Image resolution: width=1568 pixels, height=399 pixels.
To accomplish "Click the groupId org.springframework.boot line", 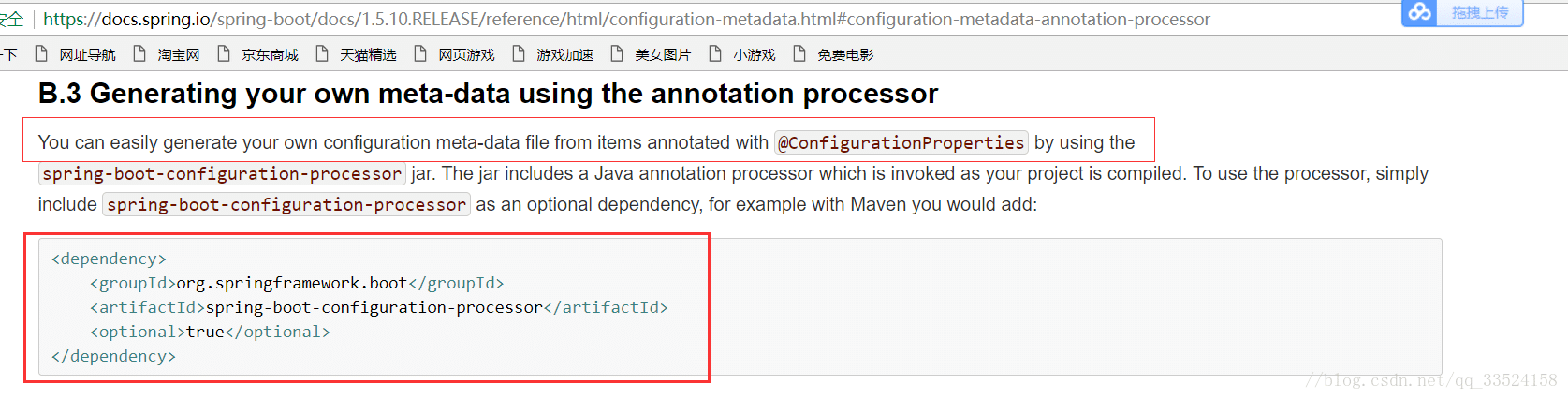I will coord(297,283).
